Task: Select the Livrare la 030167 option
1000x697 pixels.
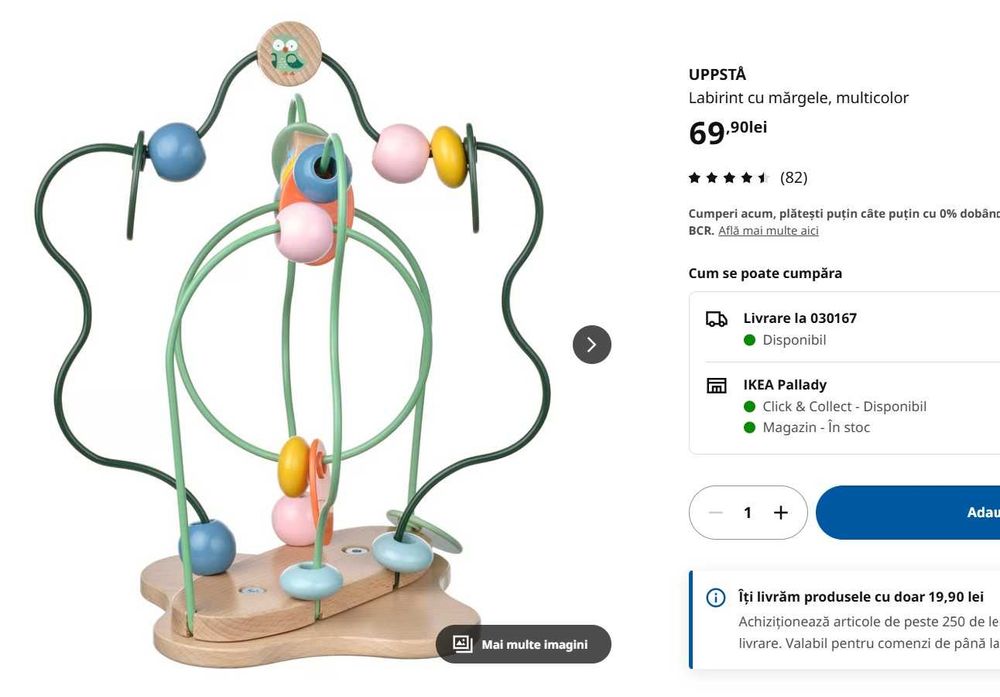Action: coord(844,328)
